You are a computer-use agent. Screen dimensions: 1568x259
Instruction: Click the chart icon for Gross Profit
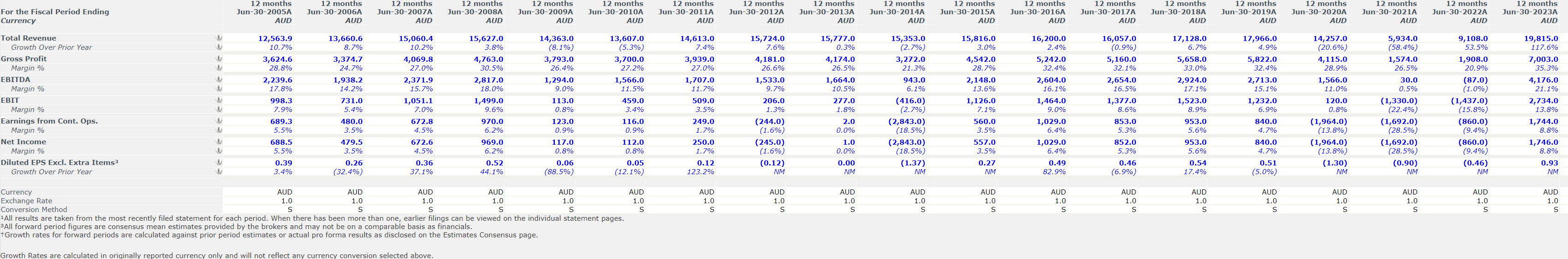[x=219, y=59]
